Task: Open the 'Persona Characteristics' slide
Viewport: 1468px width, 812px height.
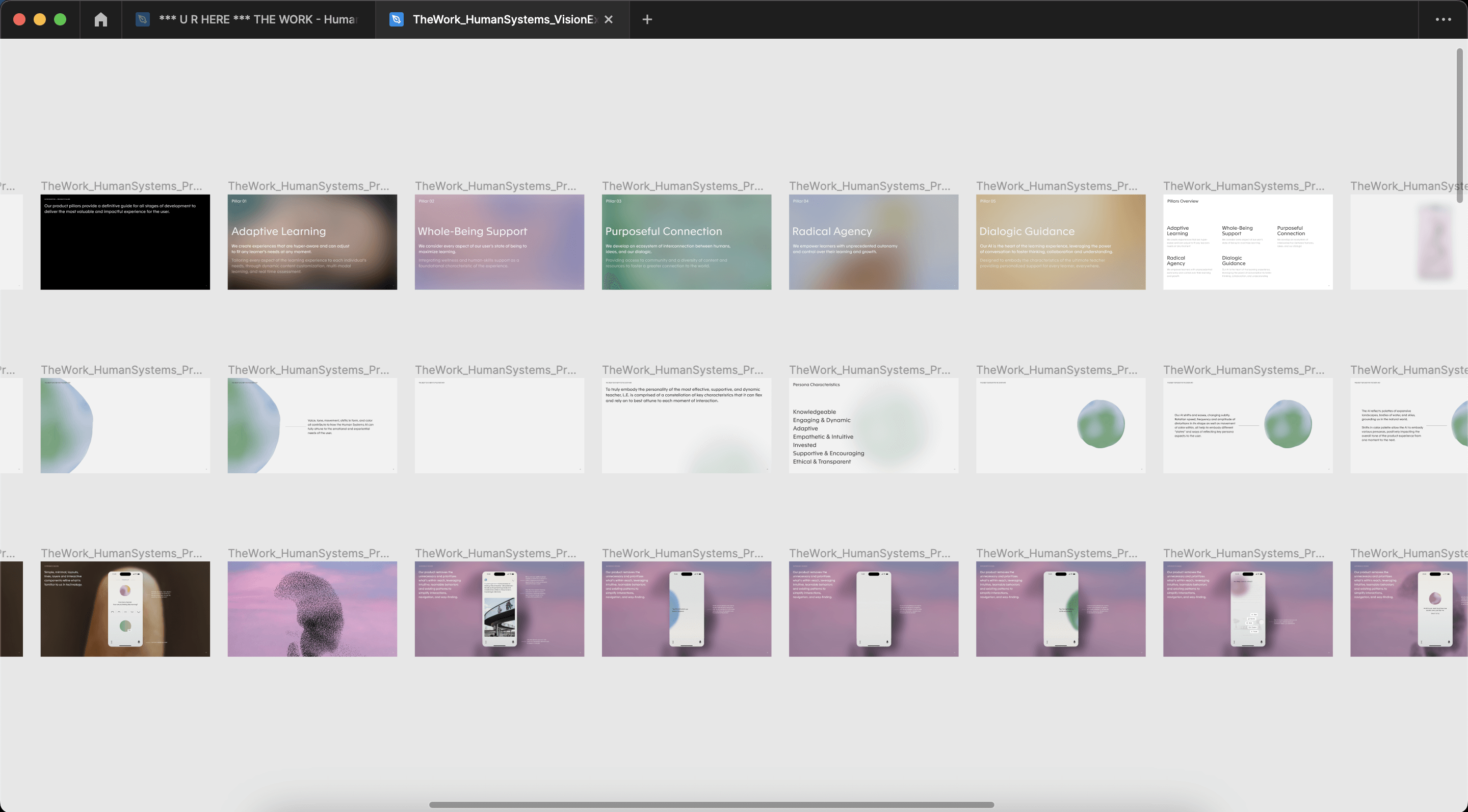Action: point(873,425)
